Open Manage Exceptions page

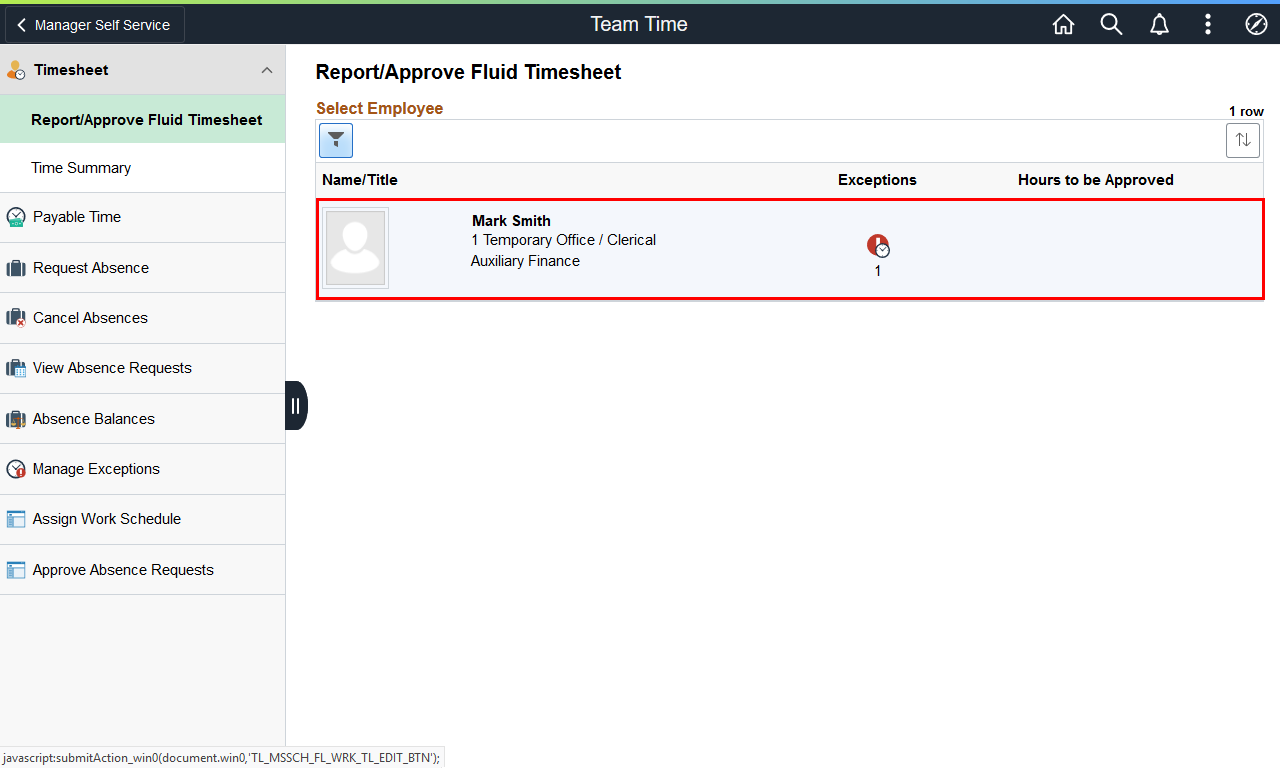point(96,469)
